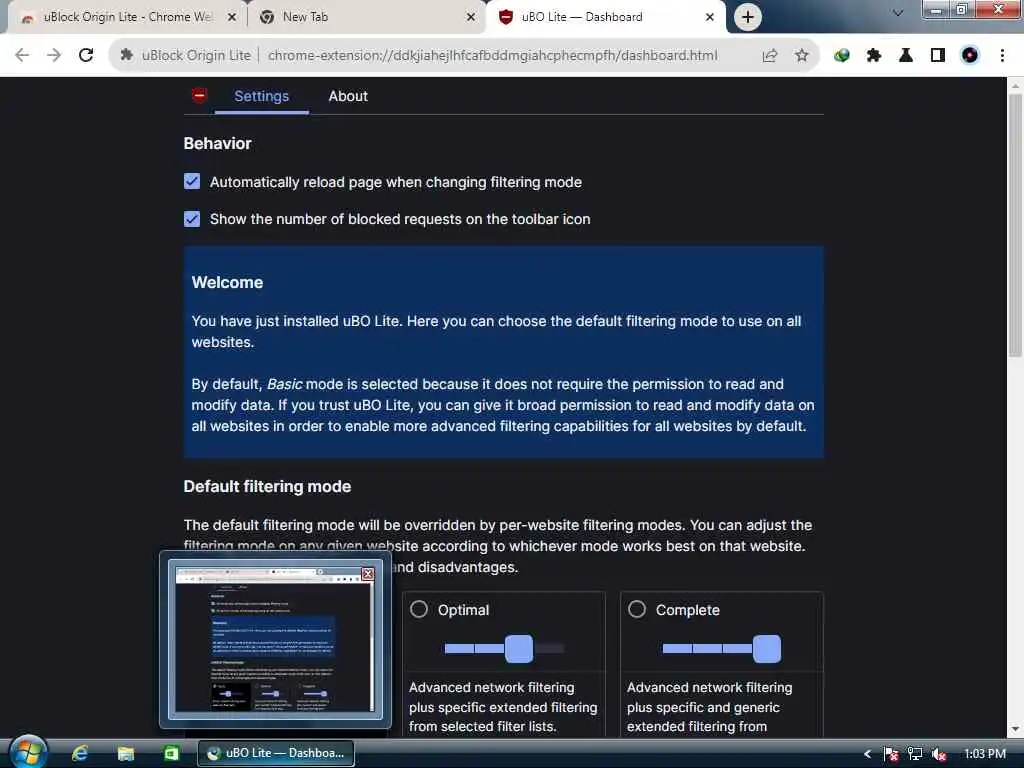Open the About tab in dashboard
This screenshot has height=768, width=1024.
pos(348,96)
